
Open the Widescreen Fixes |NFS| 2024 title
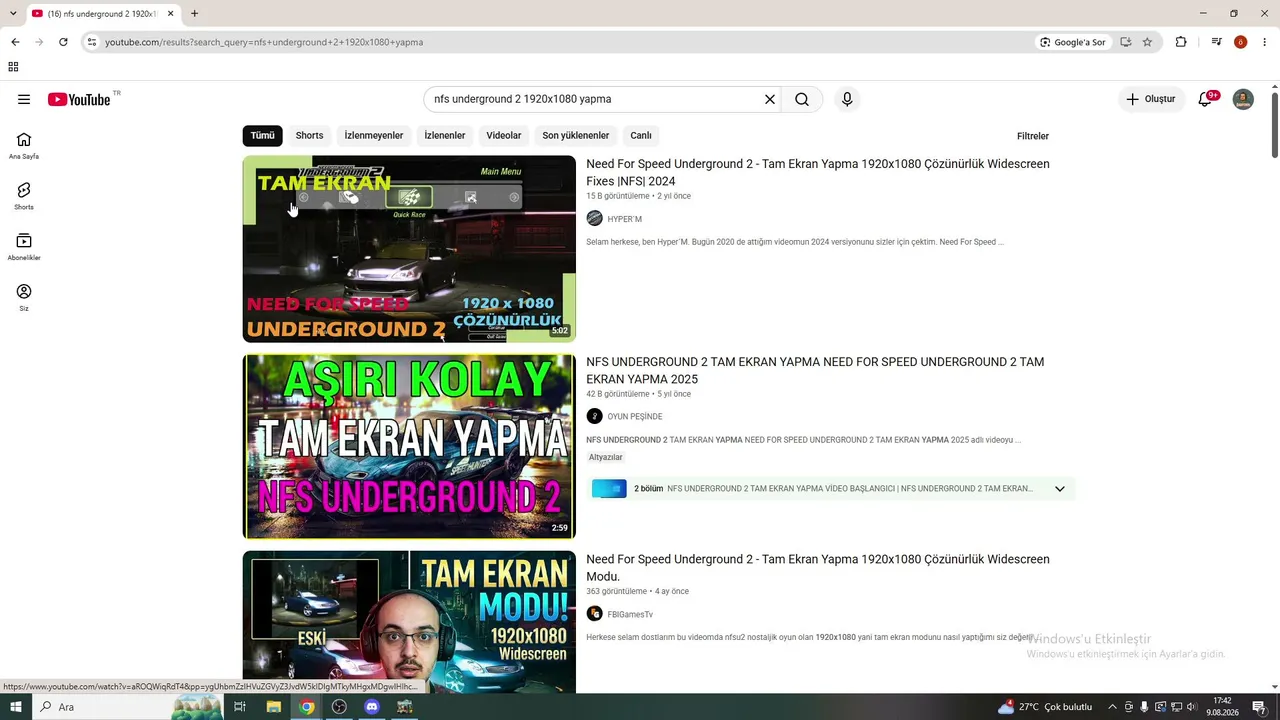coord(818,172)
